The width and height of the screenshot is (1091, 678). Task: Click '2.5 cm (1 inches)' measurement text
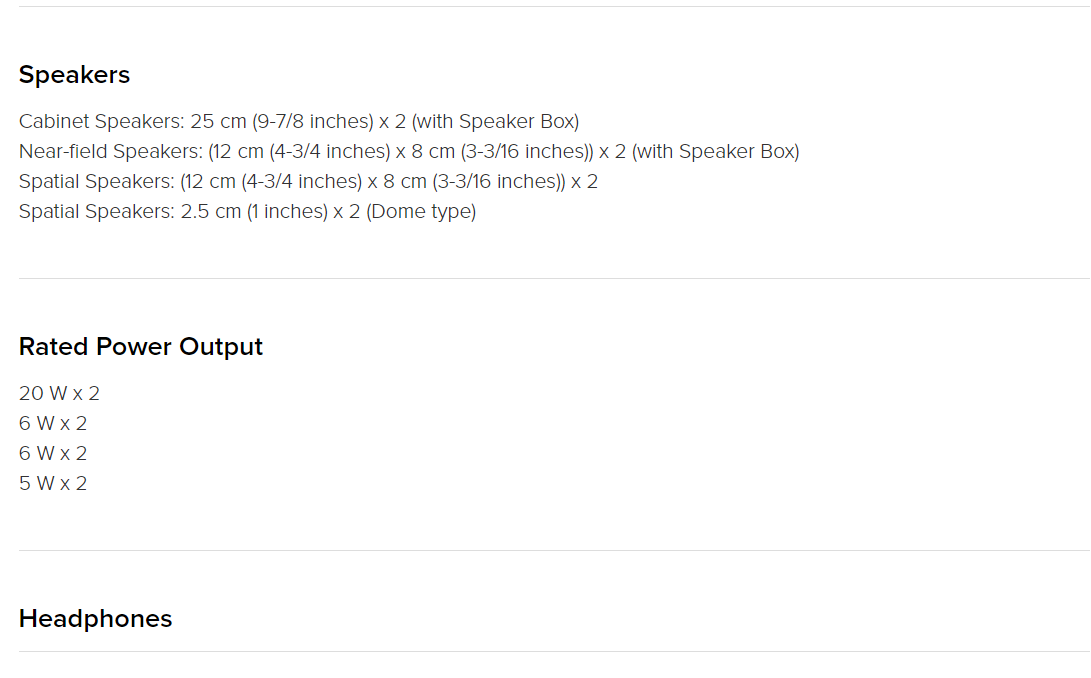pyautogui.click(x=254, y=211)
